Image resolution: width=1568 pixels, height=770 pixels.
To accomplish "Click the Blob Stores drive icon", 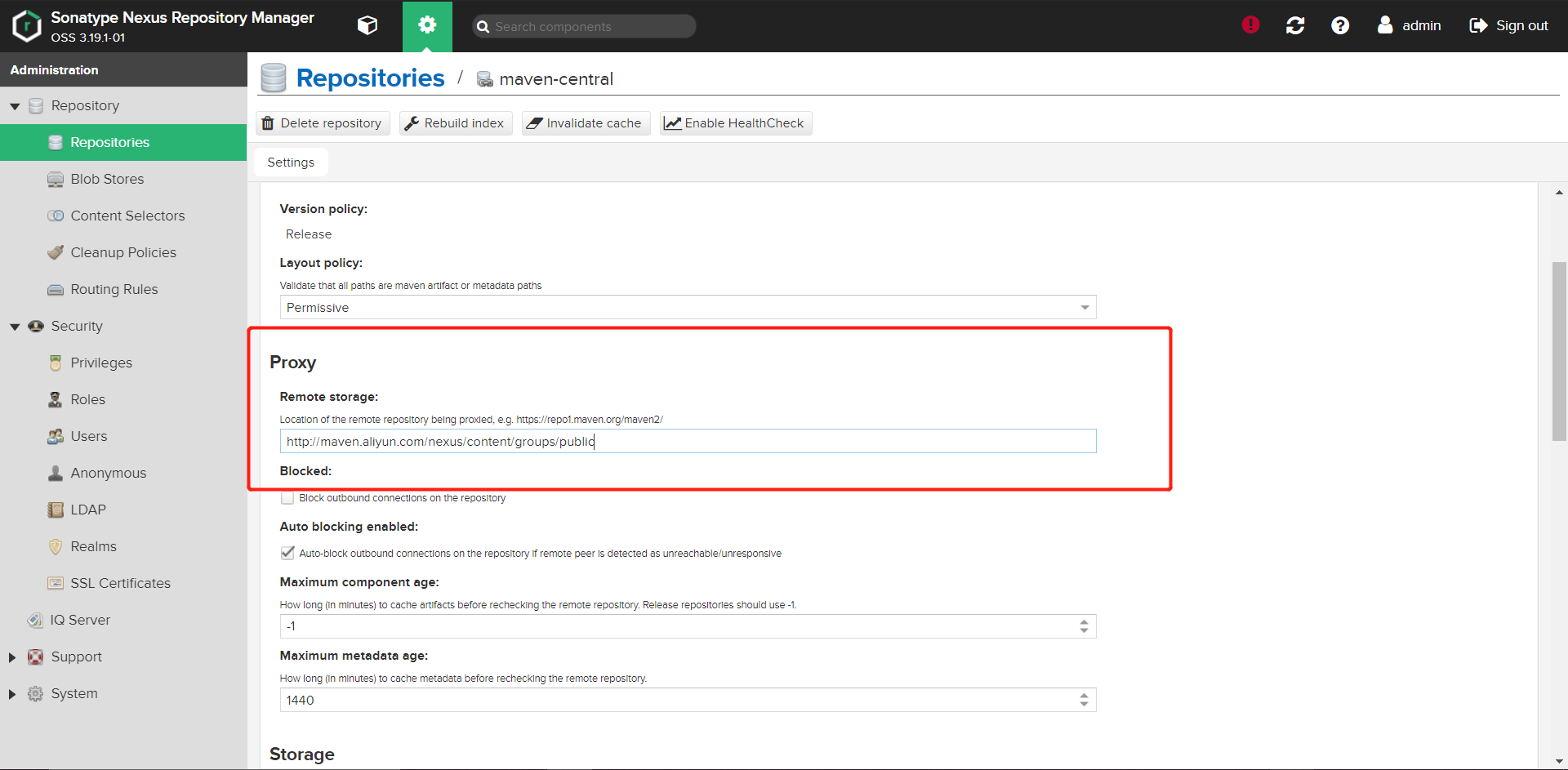I will (x=56, y=179).
